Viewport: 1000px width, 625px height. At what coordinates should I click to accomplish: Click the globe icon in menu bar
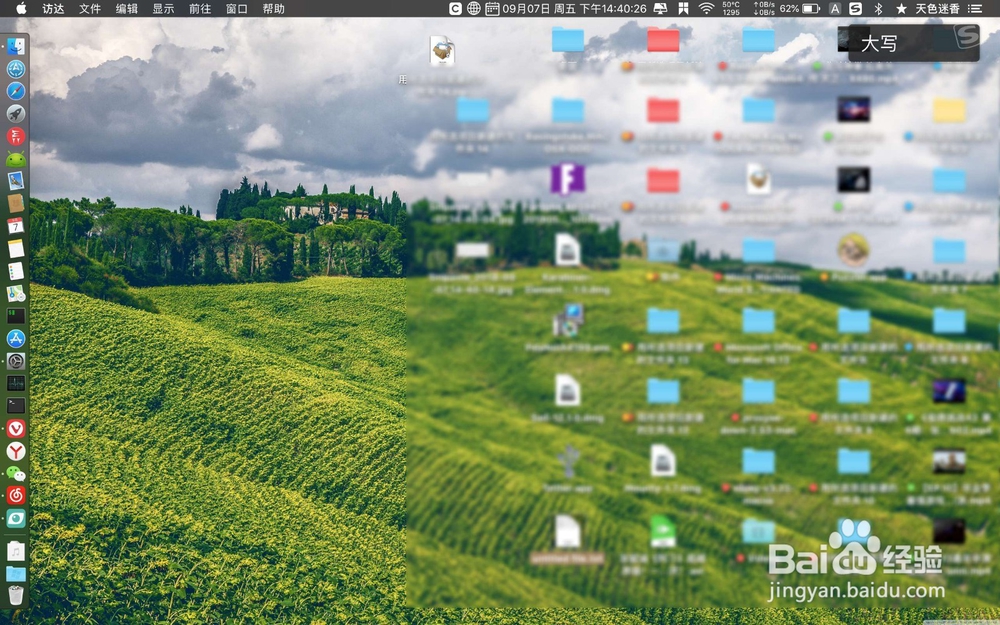(473, 8)
